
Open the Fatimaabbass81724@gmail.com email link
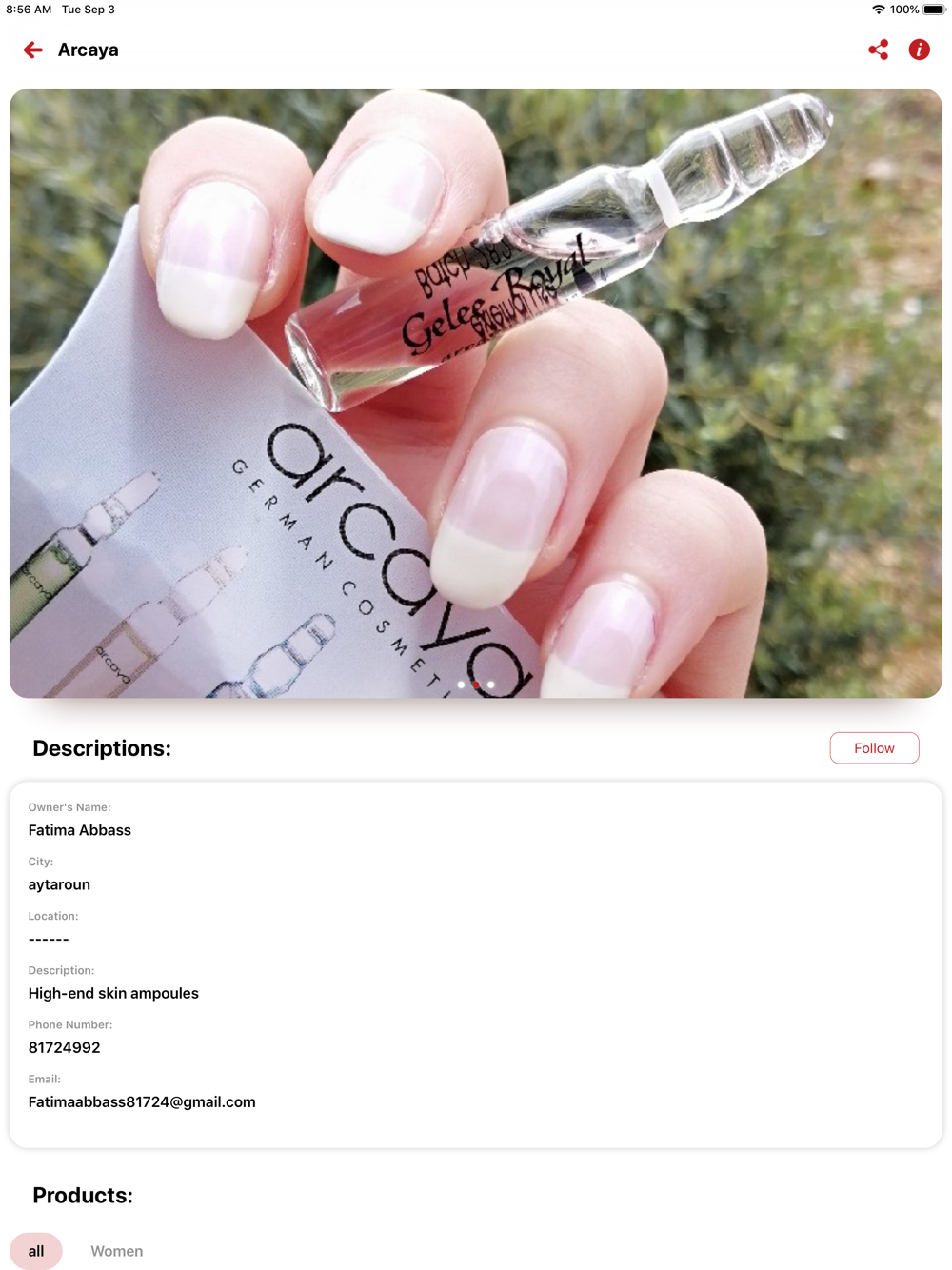click(142, 1101)
